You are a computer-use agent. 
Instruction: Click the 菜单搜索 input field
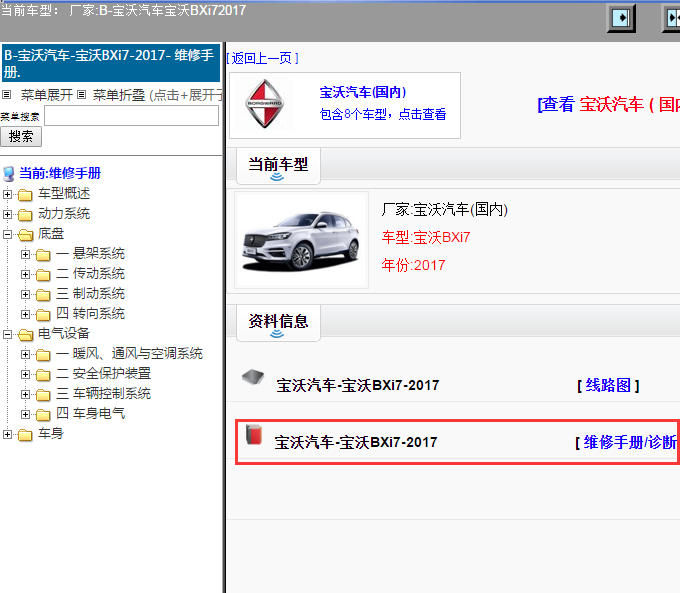[x=131, y=116]
